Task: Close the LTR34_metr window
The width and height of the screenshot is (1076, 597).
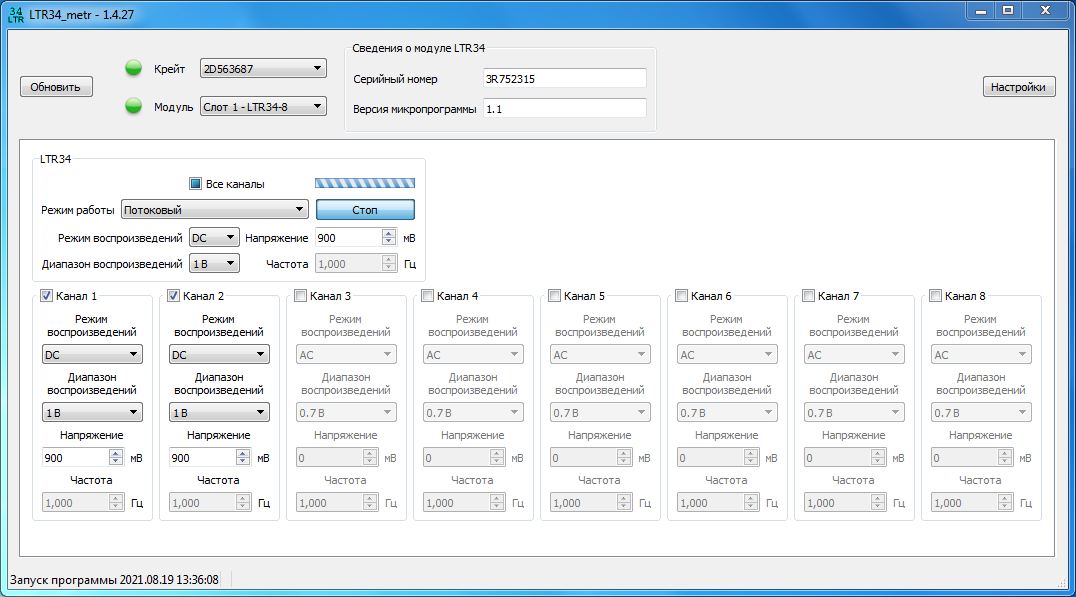Action: (x=1045, y=10)
